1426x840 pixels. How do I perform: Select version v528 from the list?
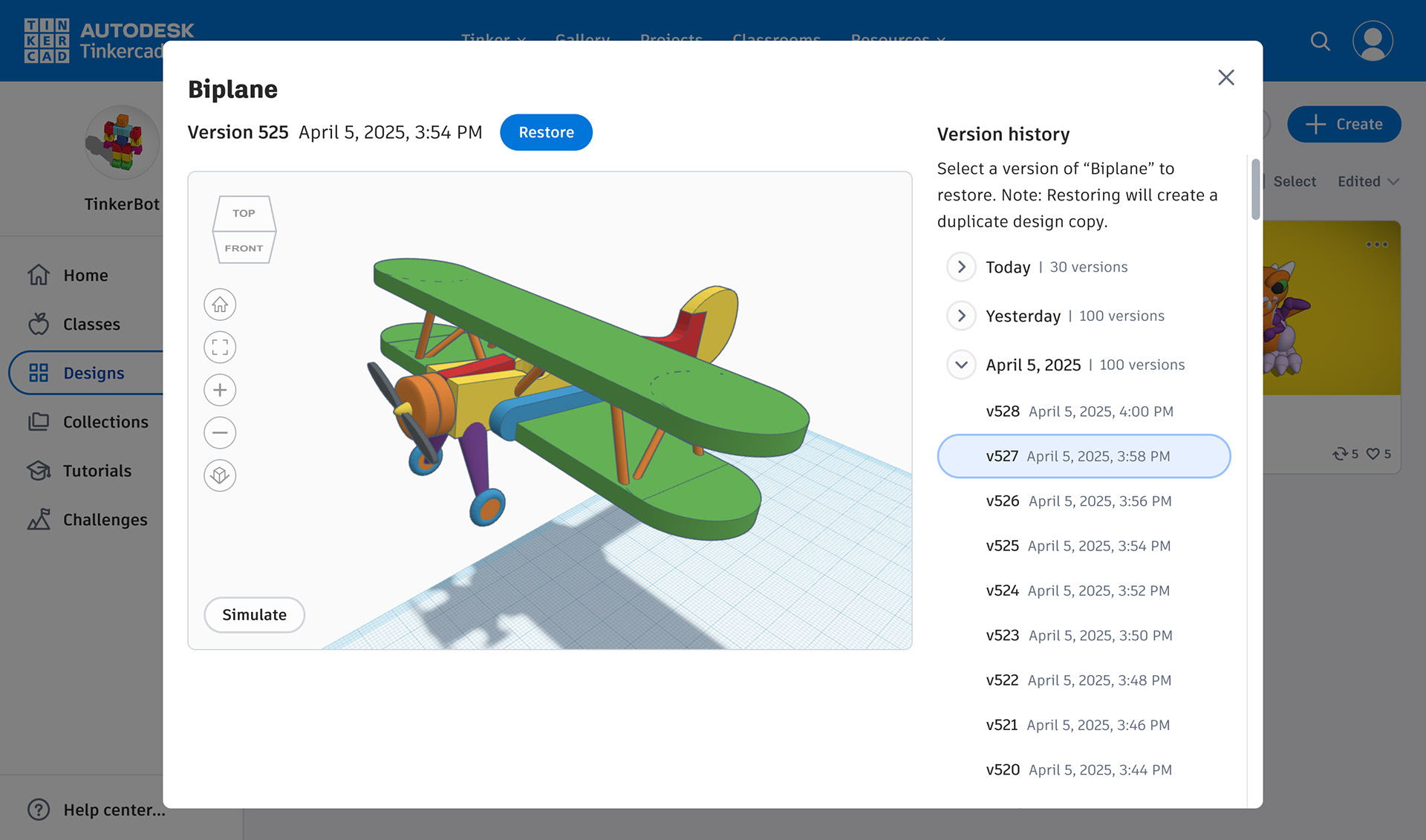pos(1079,411)
